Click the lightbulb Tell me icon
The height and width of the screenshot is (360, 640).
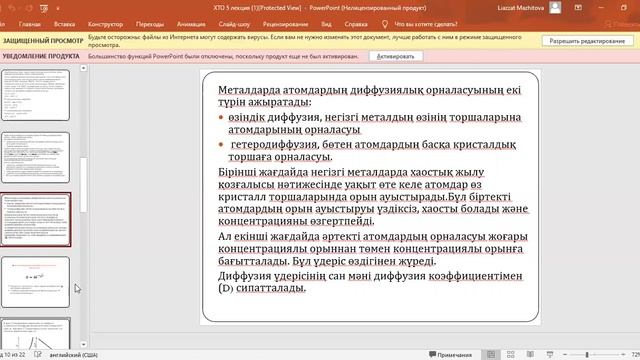pyautogui.click(x=384, y=24)
